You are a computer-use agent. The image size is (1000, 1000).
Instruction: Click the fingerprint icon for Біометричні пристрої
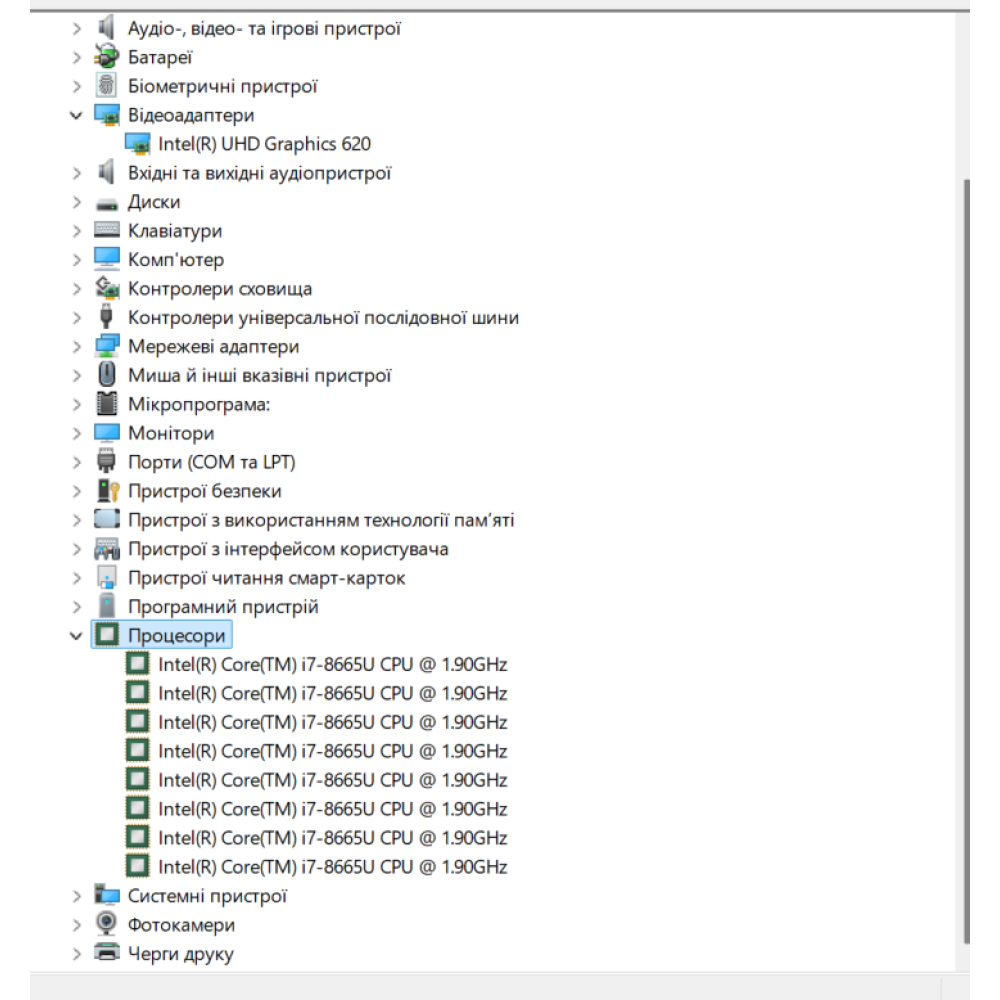(107, 87)
